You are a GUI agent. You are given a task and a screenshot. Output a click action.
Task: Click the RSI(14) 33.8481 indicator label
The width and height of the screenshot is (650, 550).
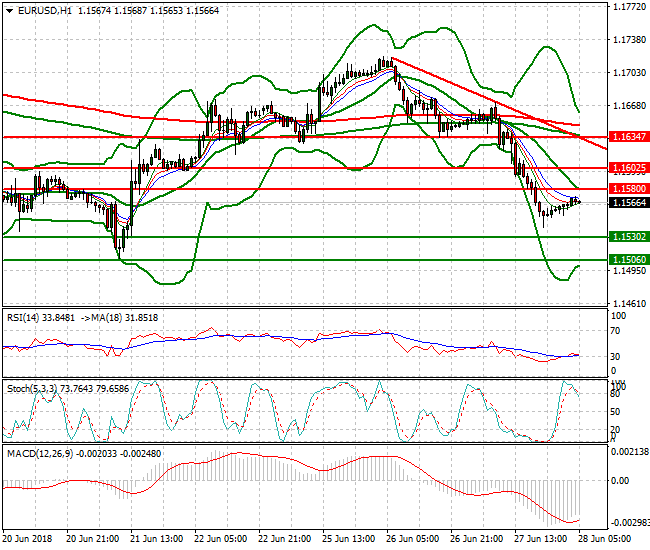click(x=41, y=318)
